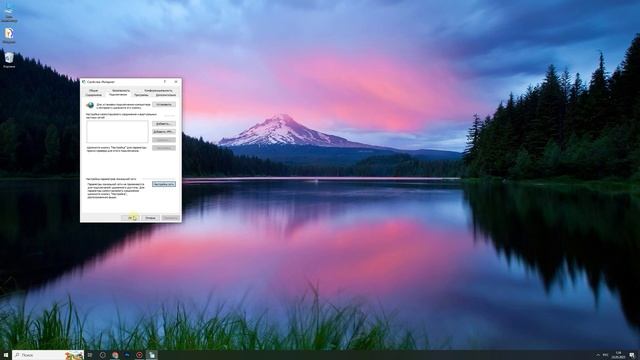Open the taskbar clock and date

[x=618, y=355]
